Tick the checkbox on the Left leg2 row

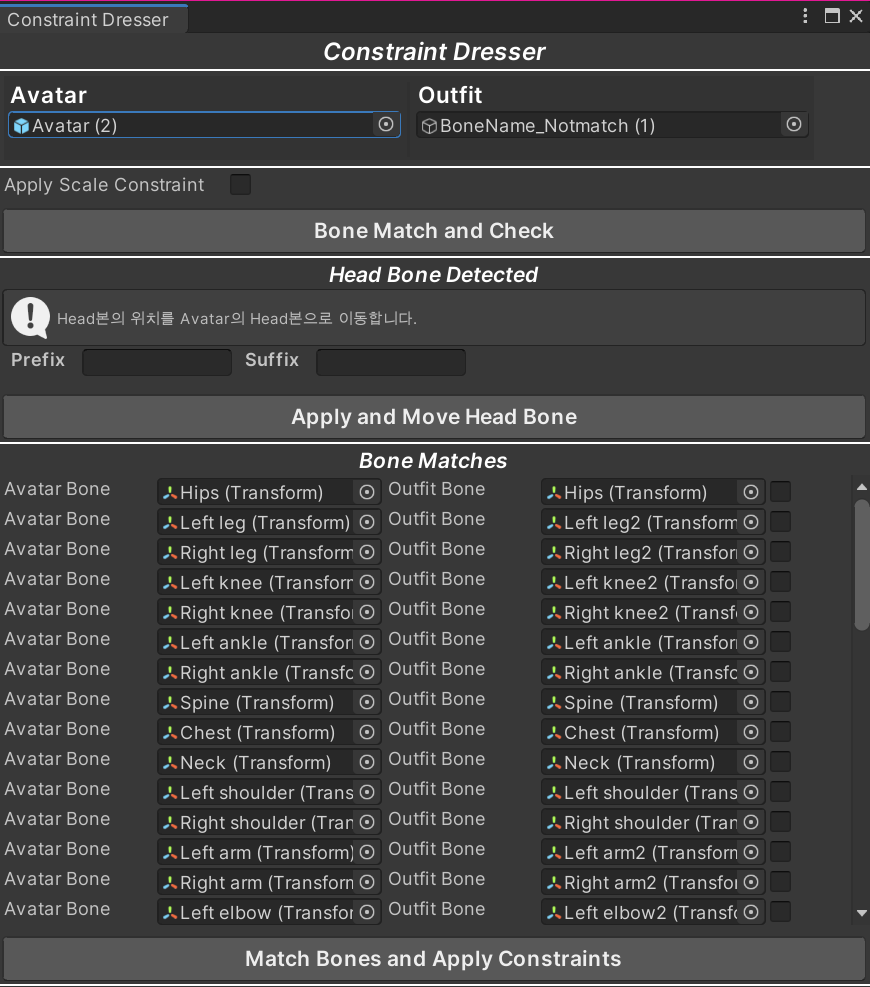pos(781,522)
